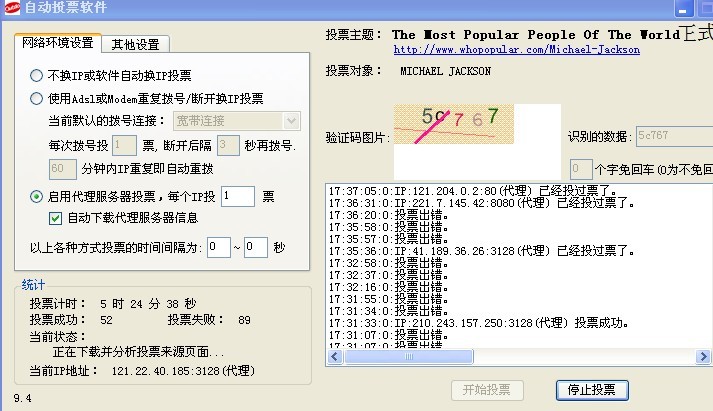This screenshot has height=411, width=713.
Task: Select the 不换IP或软件自动换IP投票 radio option
Action: click(x=37, y=76)
